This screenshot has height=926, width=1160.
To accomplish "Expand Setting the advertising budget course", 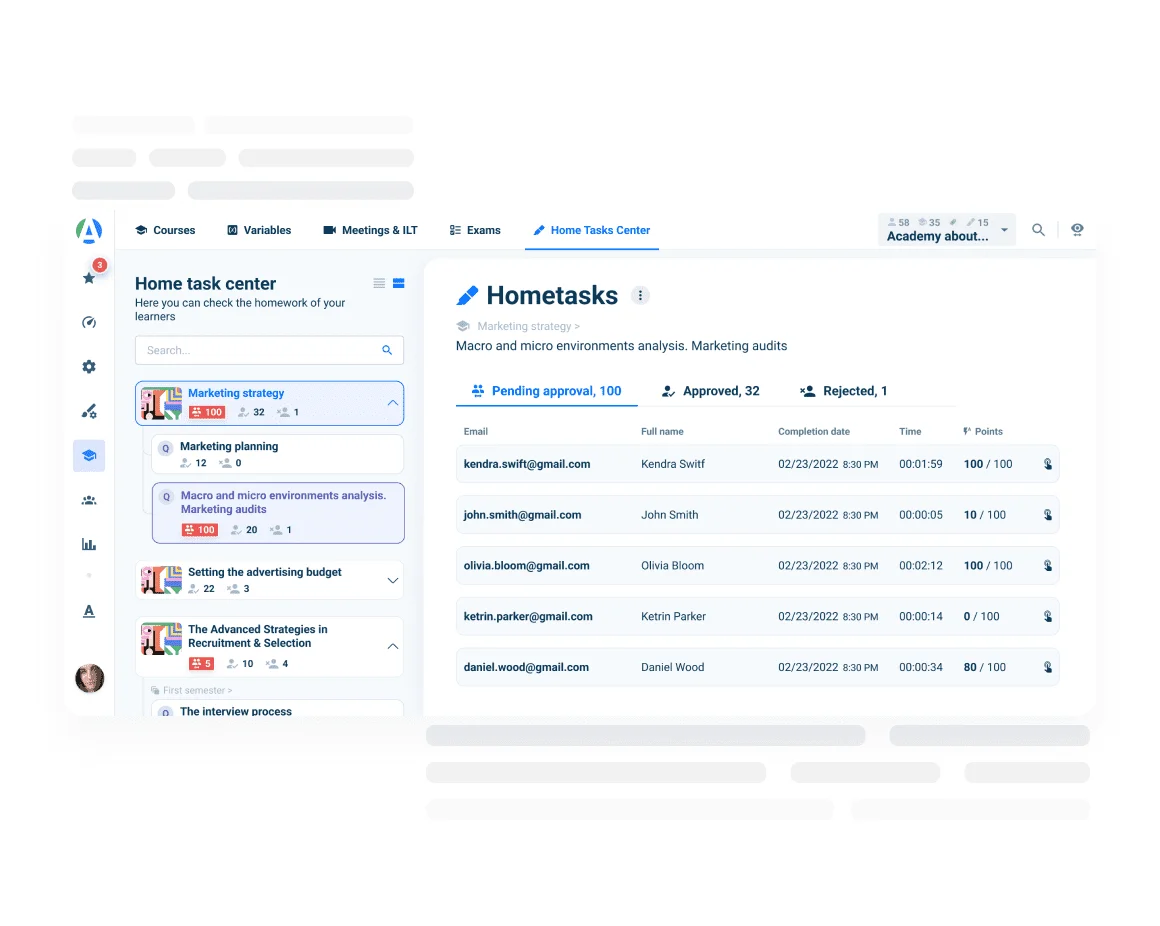I will (392, 579).
